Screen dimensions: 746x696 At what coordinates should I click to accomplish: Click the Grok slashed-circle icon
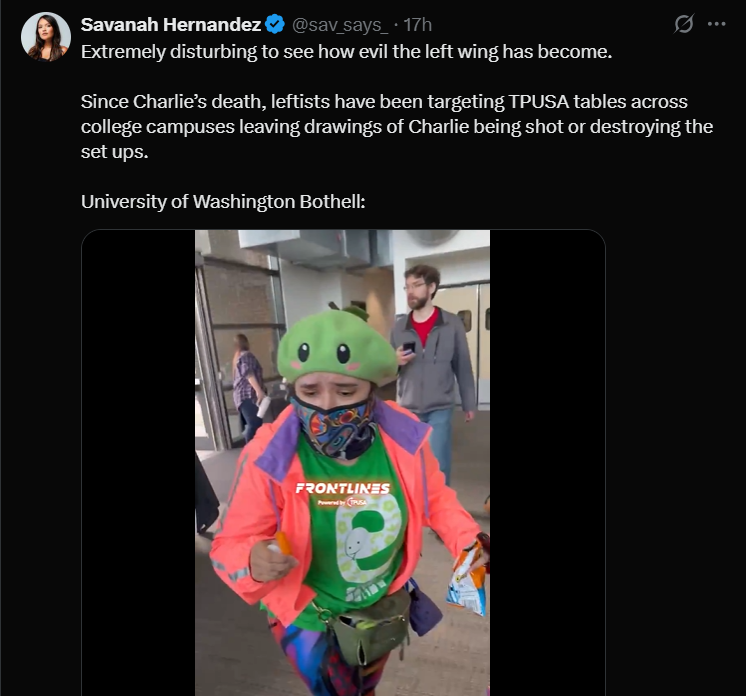point(684,24)
